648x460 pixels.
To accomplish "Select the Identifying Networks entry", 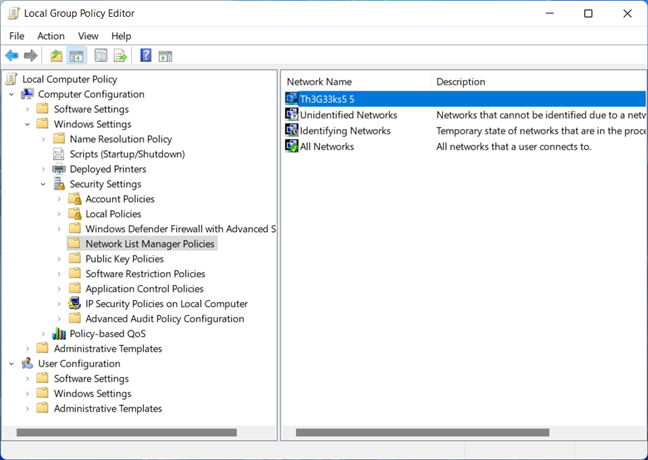I will [345, 131].
